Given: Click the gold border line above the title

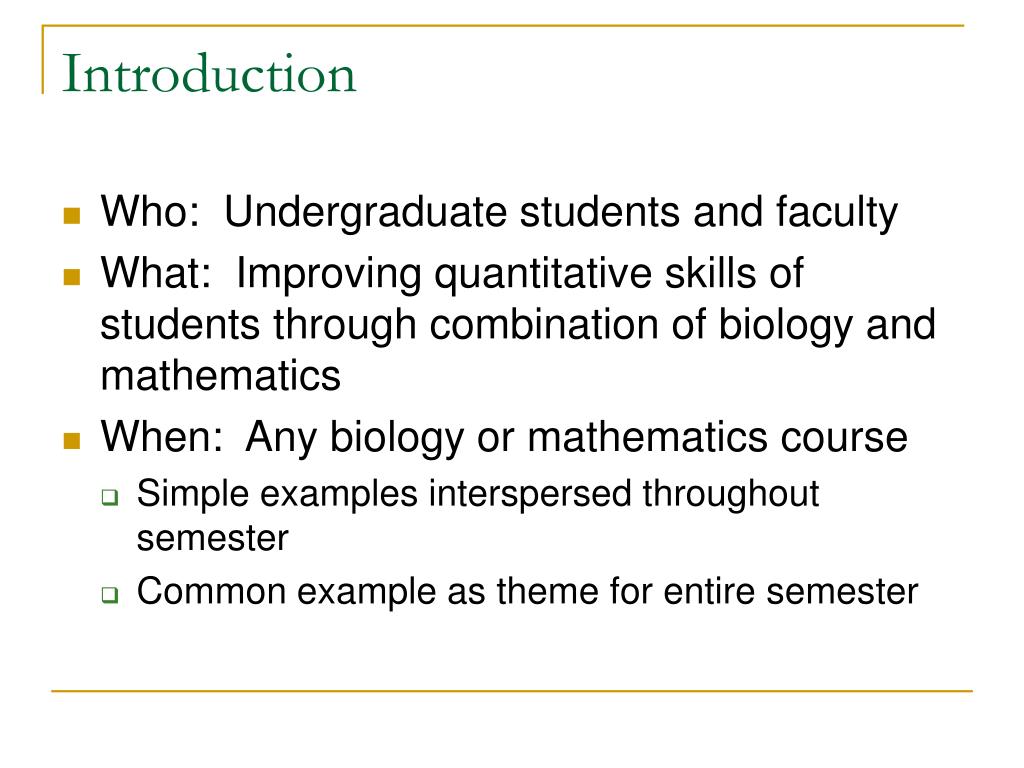Looking at the screenshot, I should (x=503, y=26).
